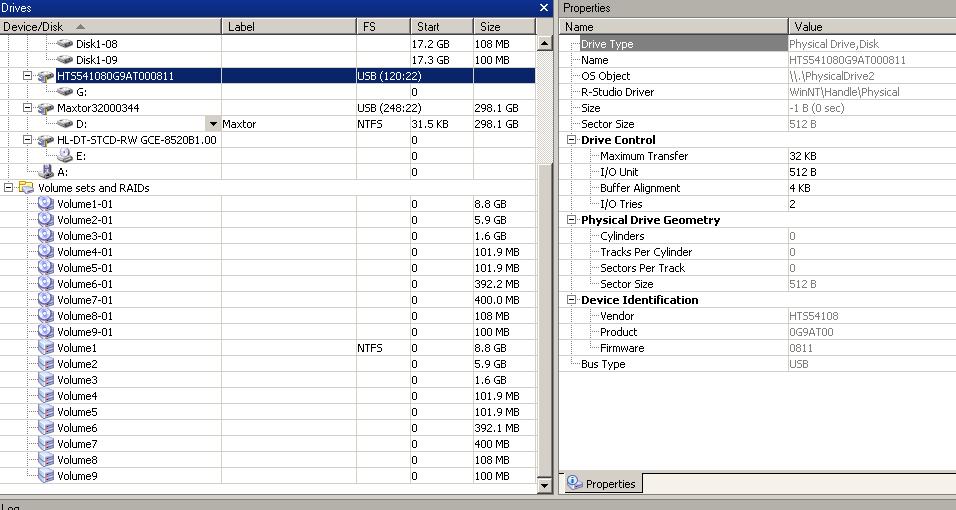Click the Volume3-01 icon

click(x=46, y=235)
